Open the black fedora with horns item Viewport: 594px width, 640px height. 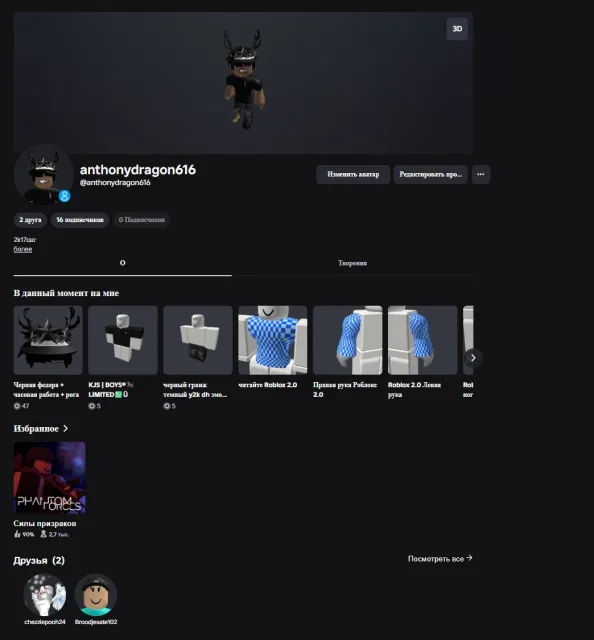(x=48, y=340)
